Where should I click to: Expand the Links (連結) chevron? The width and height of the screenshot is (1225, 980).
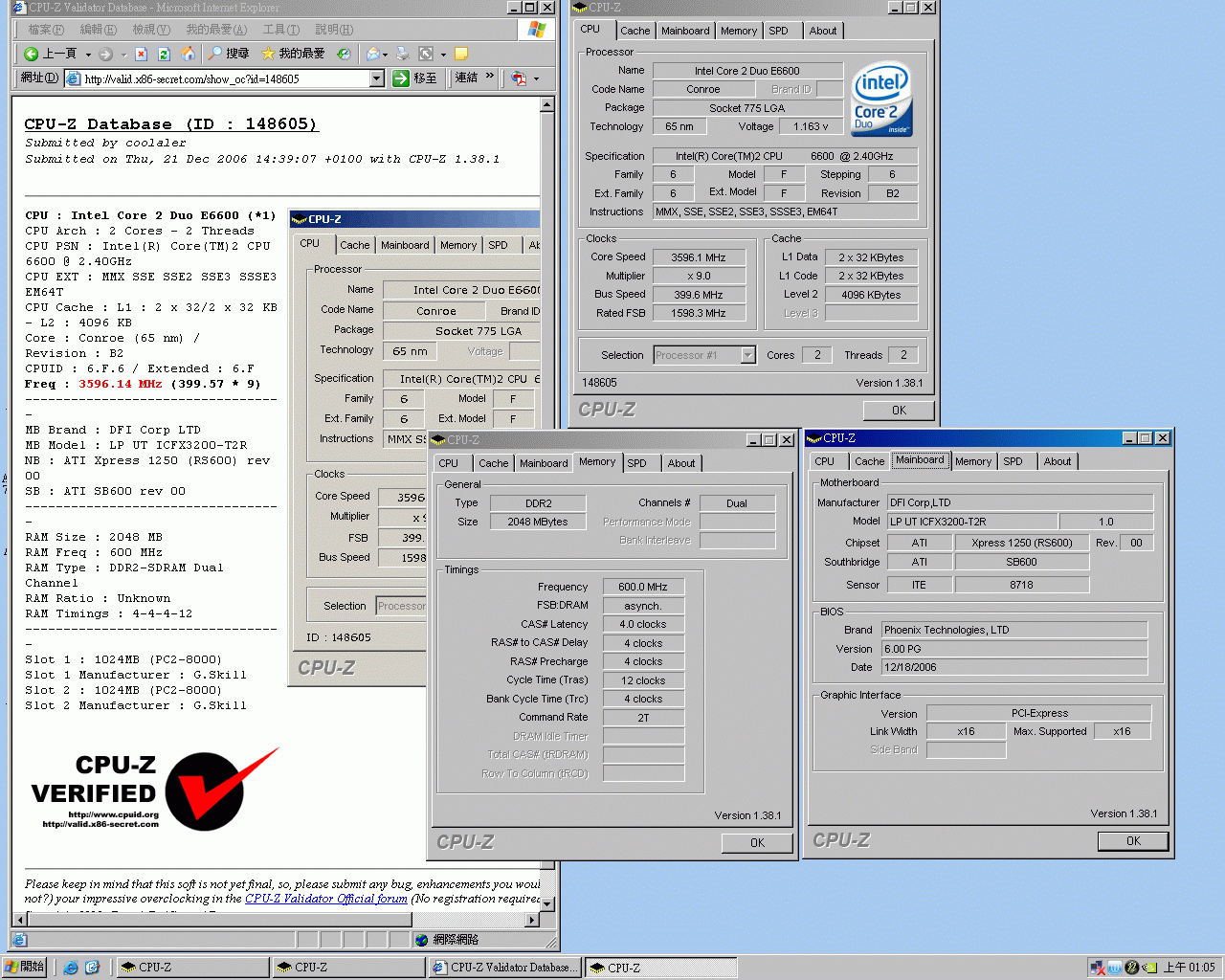point(490,77)
